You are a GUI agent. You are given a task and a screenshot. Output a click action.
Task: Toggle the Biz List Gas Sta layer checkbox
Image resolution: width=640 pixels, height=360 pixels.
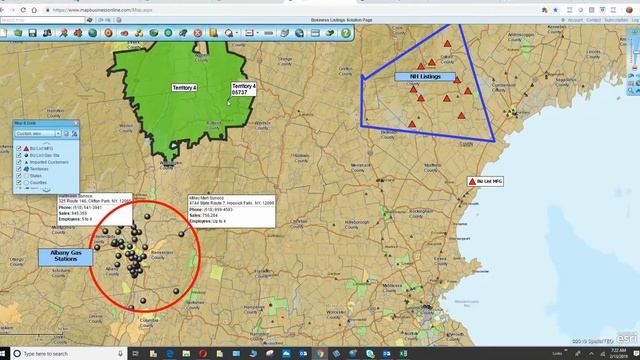pyautogui.click(x=19, y=156)
